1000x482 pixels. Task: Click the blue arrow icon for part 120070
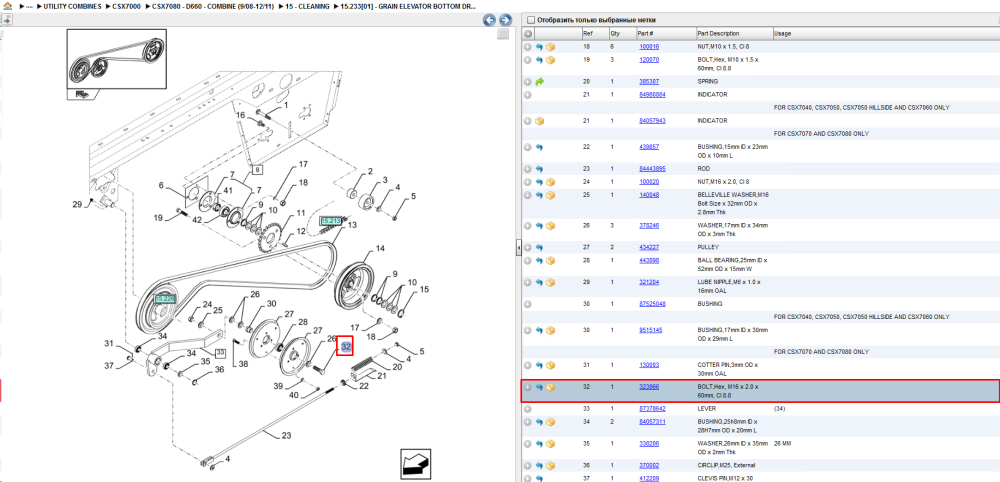(x=540, y=60)
